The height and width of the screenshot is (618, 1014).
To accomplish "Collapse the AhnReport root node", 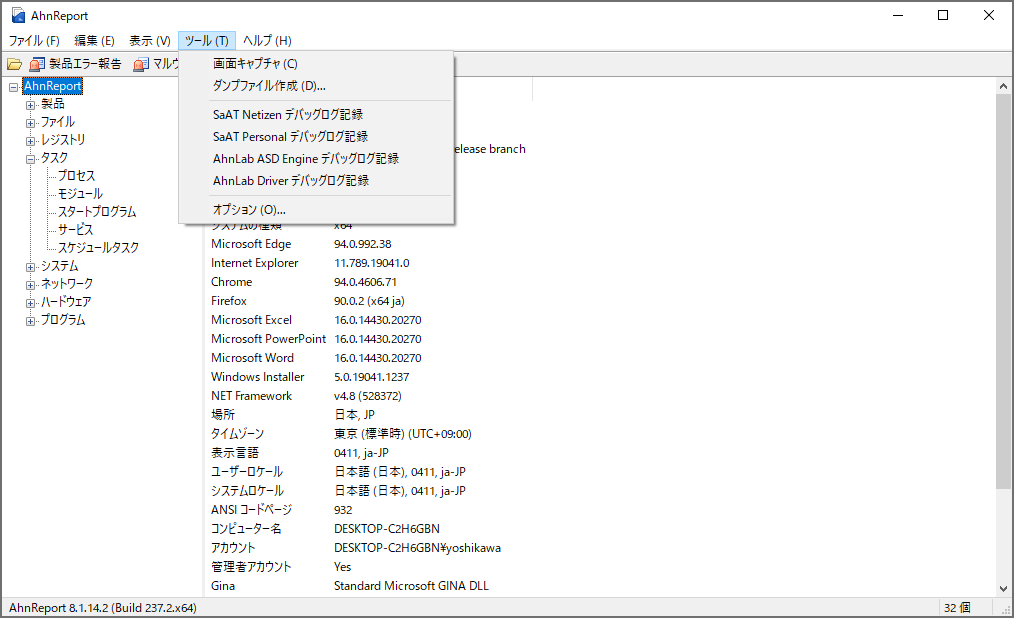I will click(x=14, y=87).
